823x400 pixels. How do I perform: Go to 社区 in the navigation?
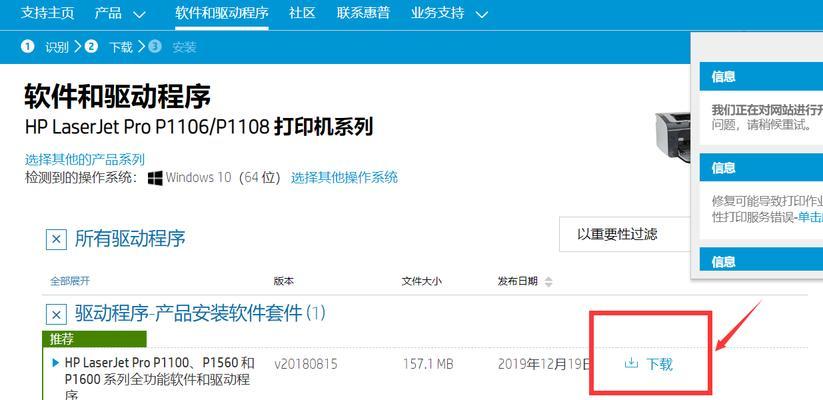tap(302, 13)
